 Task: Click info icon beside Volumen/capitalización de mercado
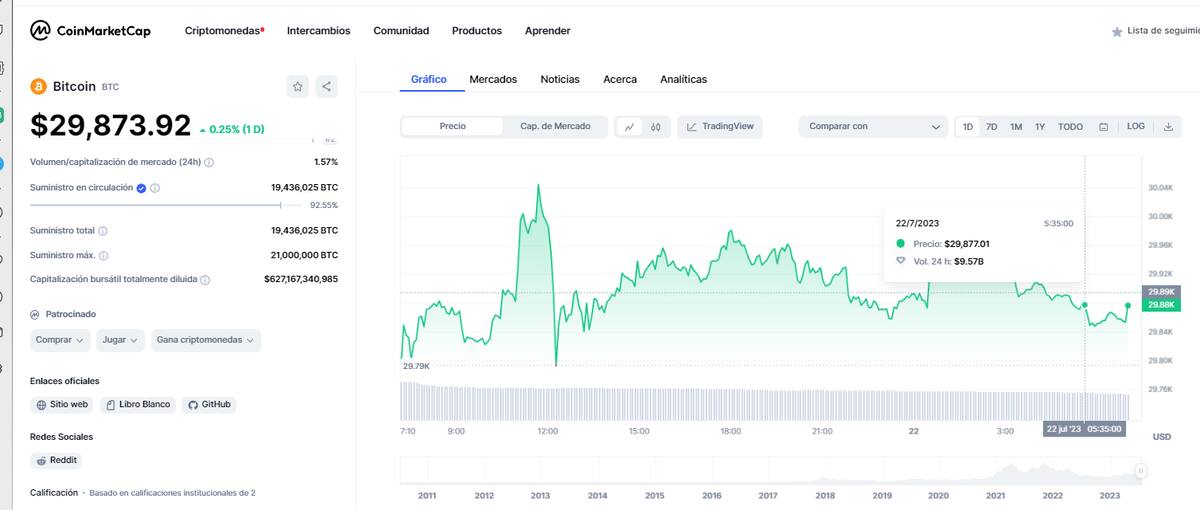pyautogui.click(x=209, y=162)
